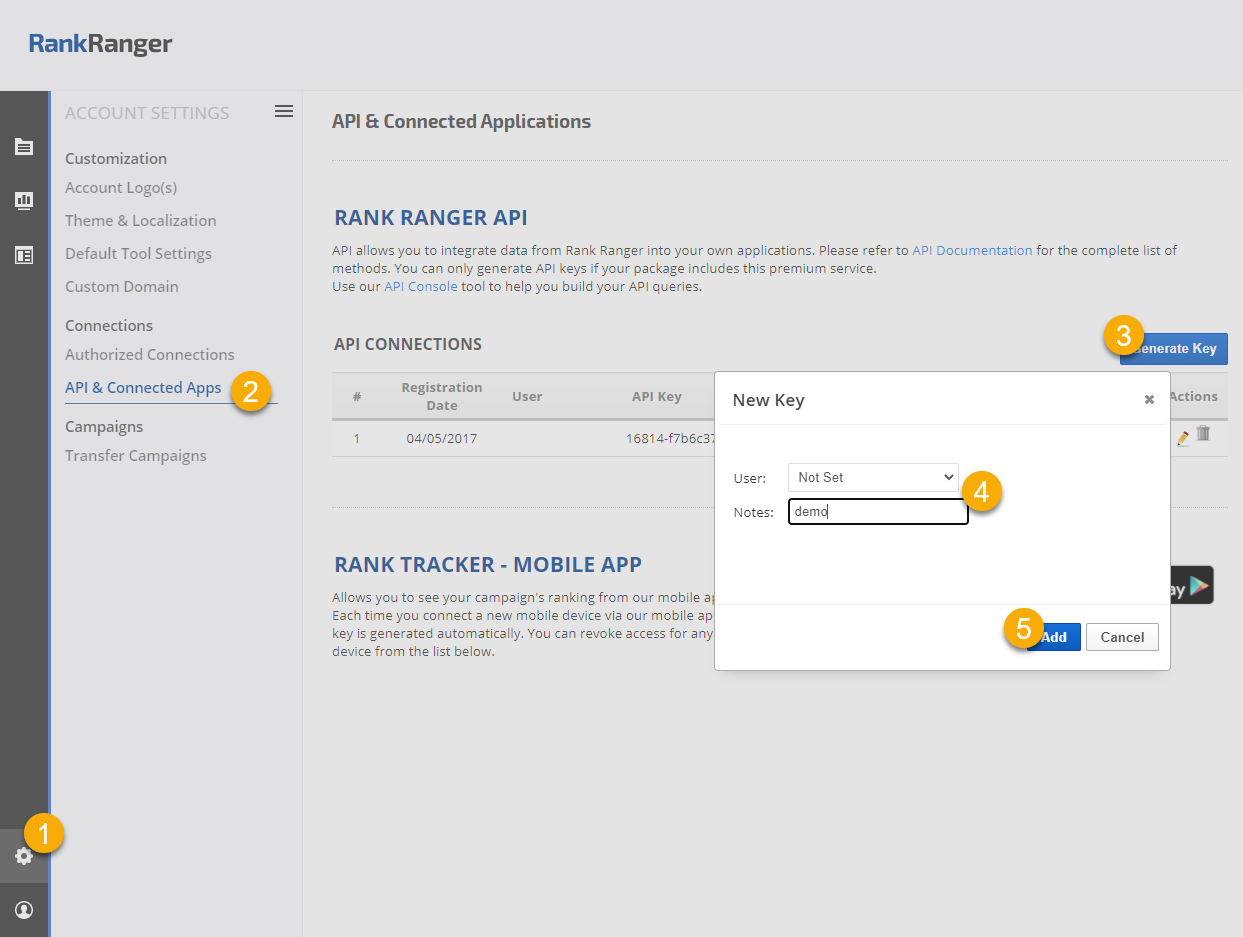The image size is (1243, 937).
Task: Open account settings gear icon
Action: tap(24, 856)
